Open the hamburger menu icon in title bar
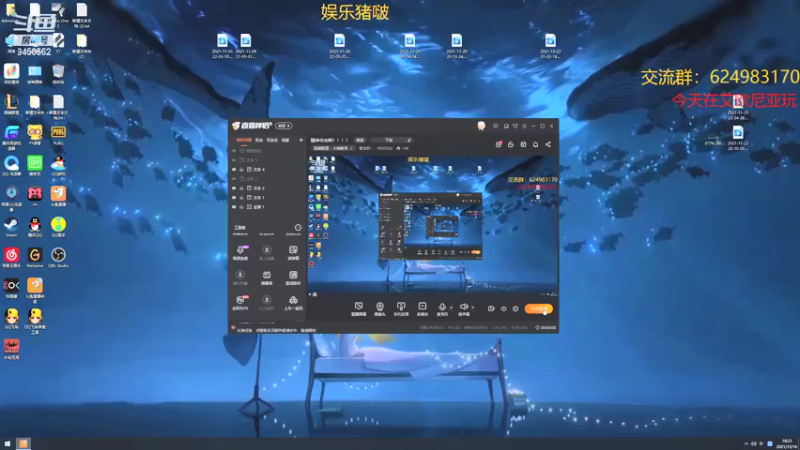This screenshot has height=450, width=800. click(524, 126)
